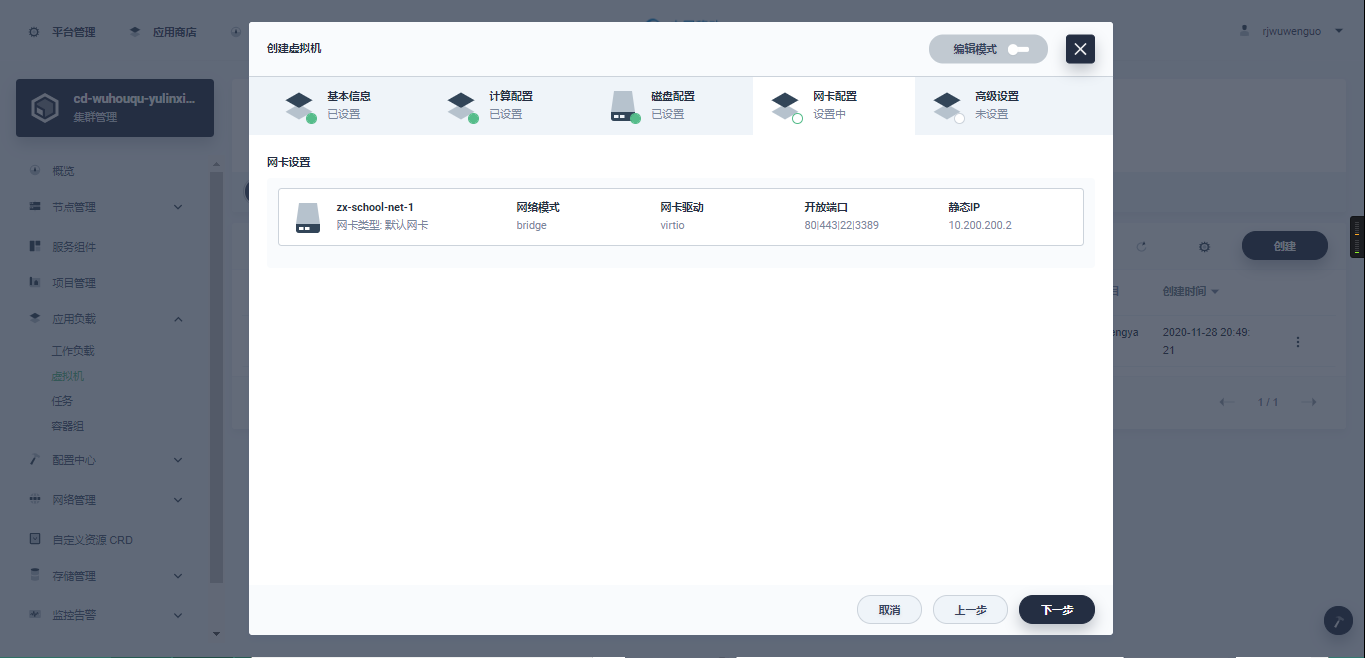Click the hammer tool icon at bottom right

pyautogui.click(x=1338, y=620)
